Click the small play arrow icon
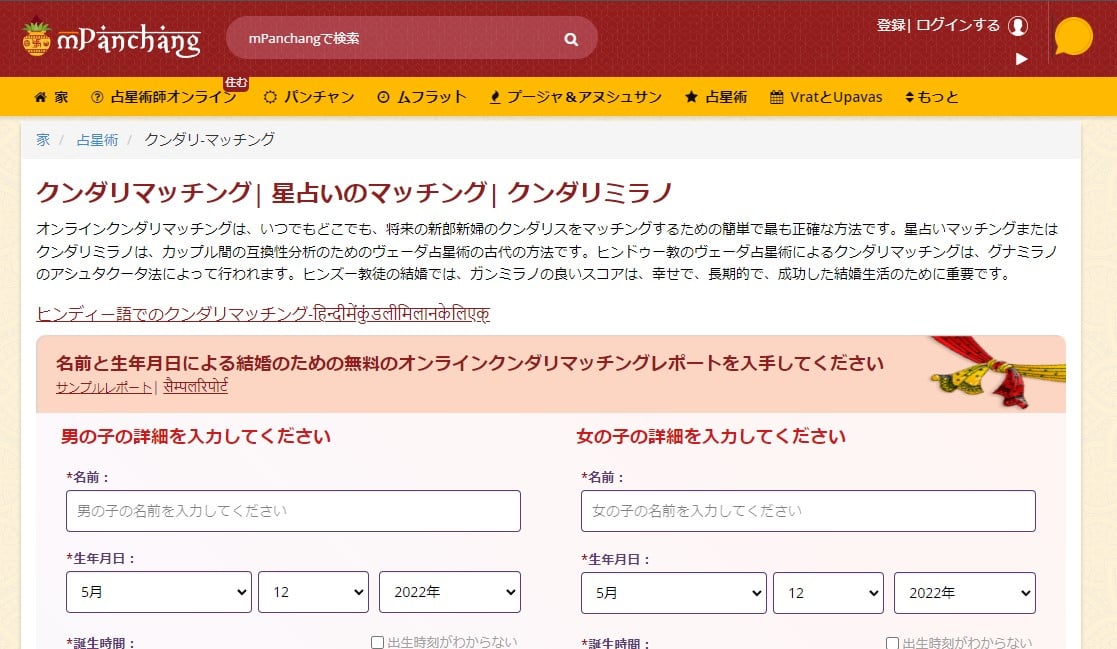The width and height of the screenshot is (1117, 649). click(x=1021, y=59)
